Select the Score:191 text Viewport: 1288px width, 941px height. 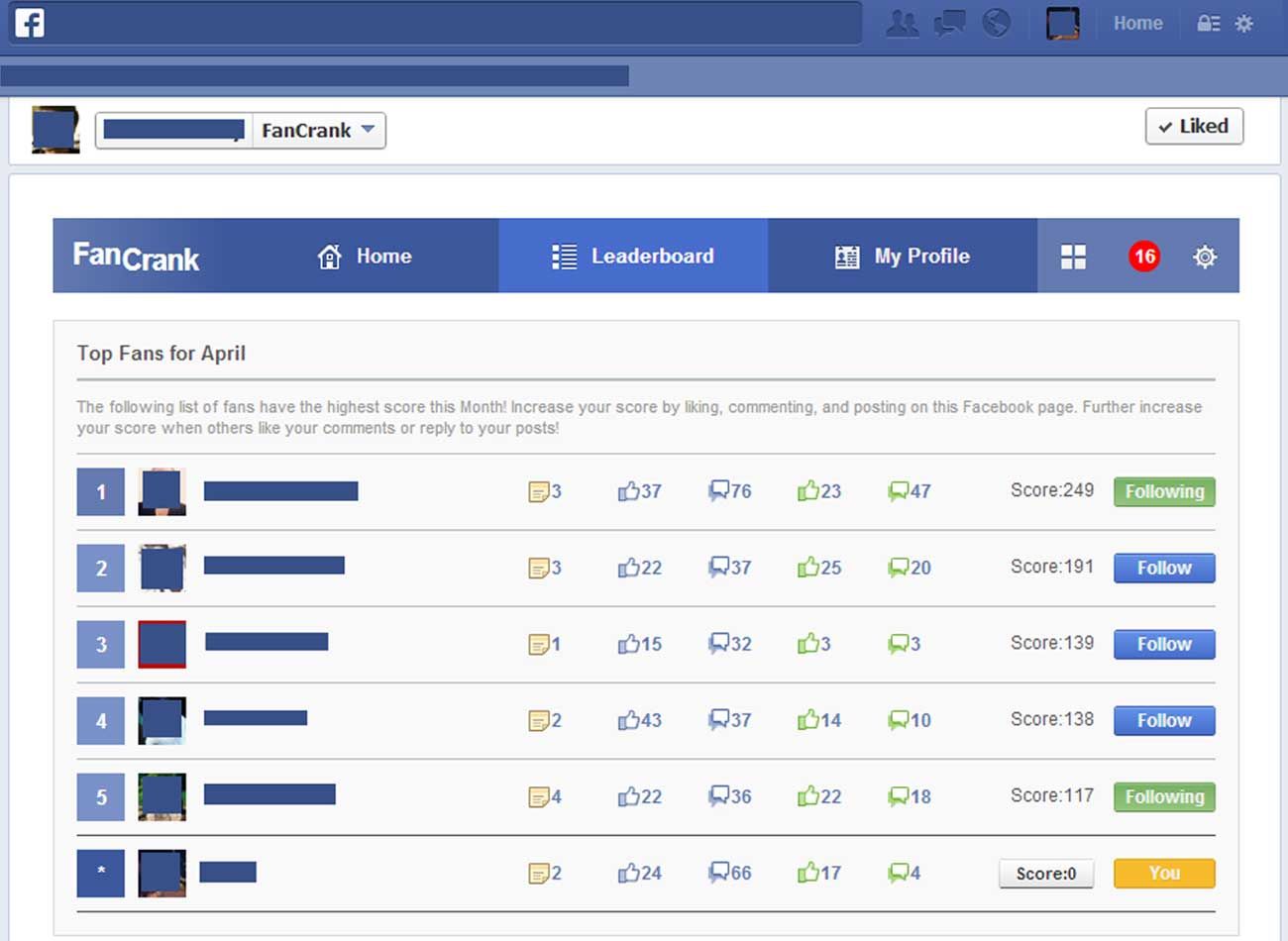[1052, 567]
